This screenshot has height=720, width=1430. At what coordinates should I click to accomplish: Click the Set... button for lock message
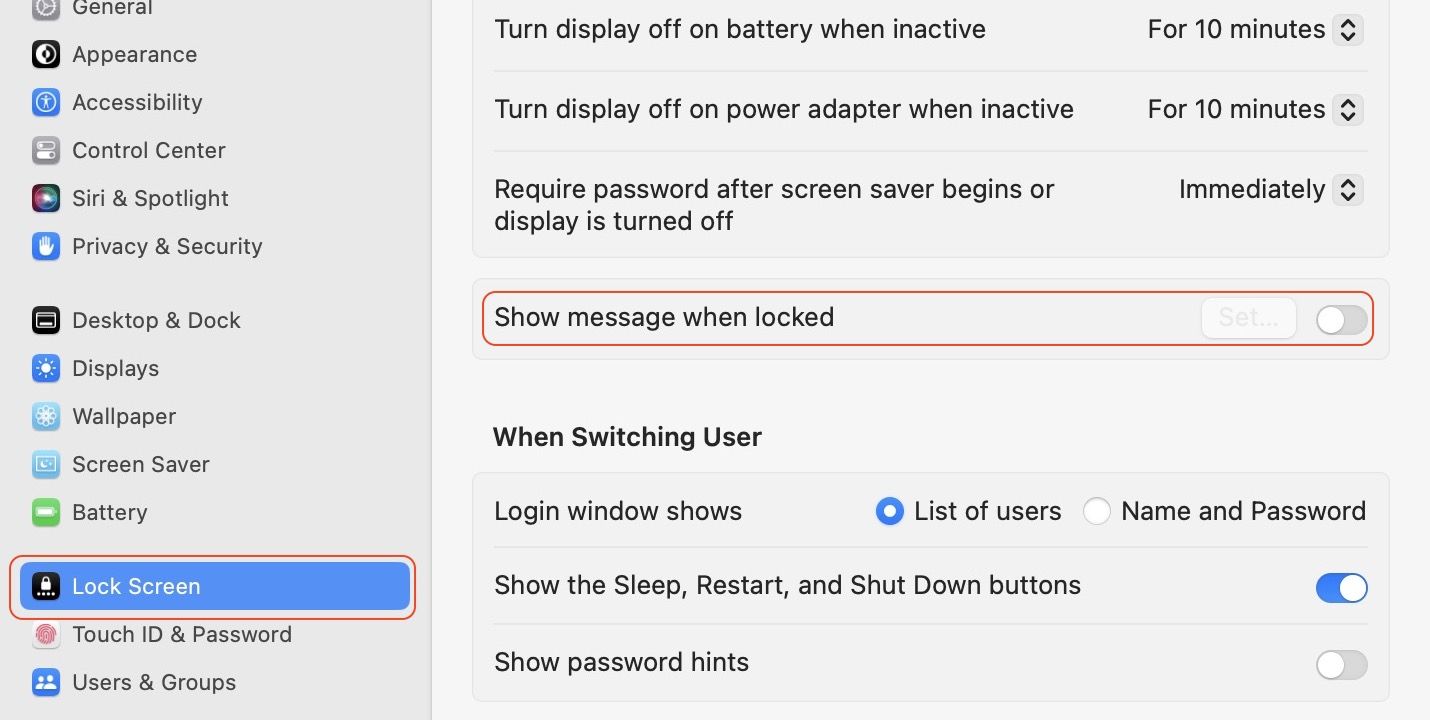pos(1248,317)
